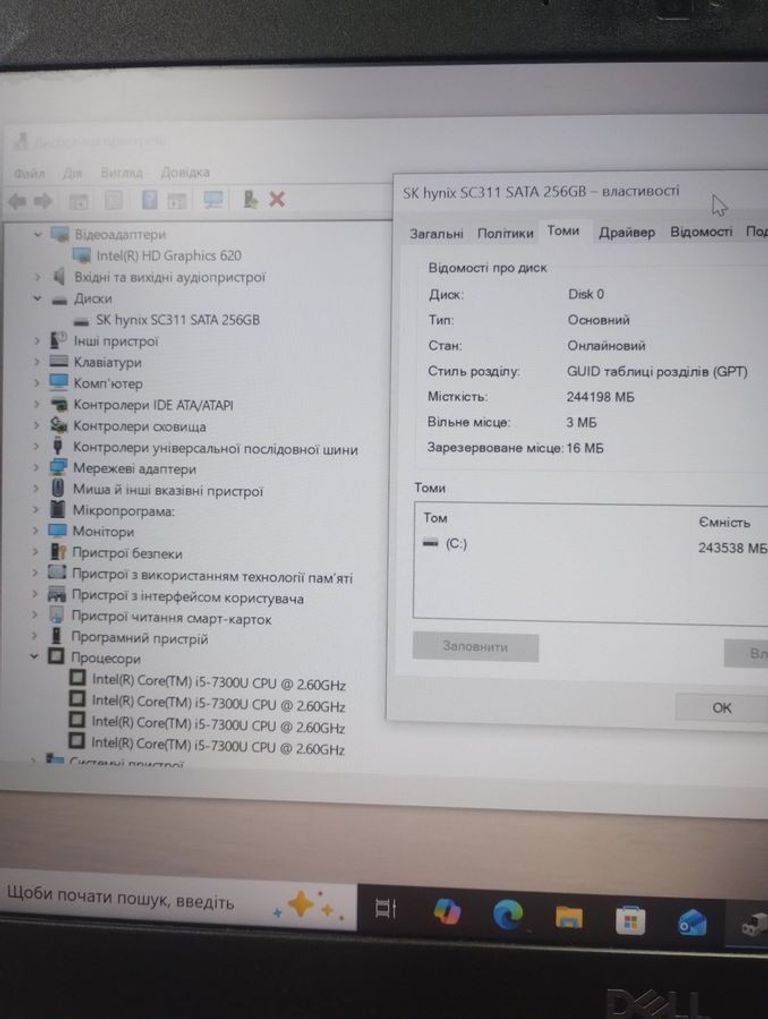Screen dimensions: 768x1019
Task: Open the Дія menu
Action: pyautogui.click(x=72, y=173)
